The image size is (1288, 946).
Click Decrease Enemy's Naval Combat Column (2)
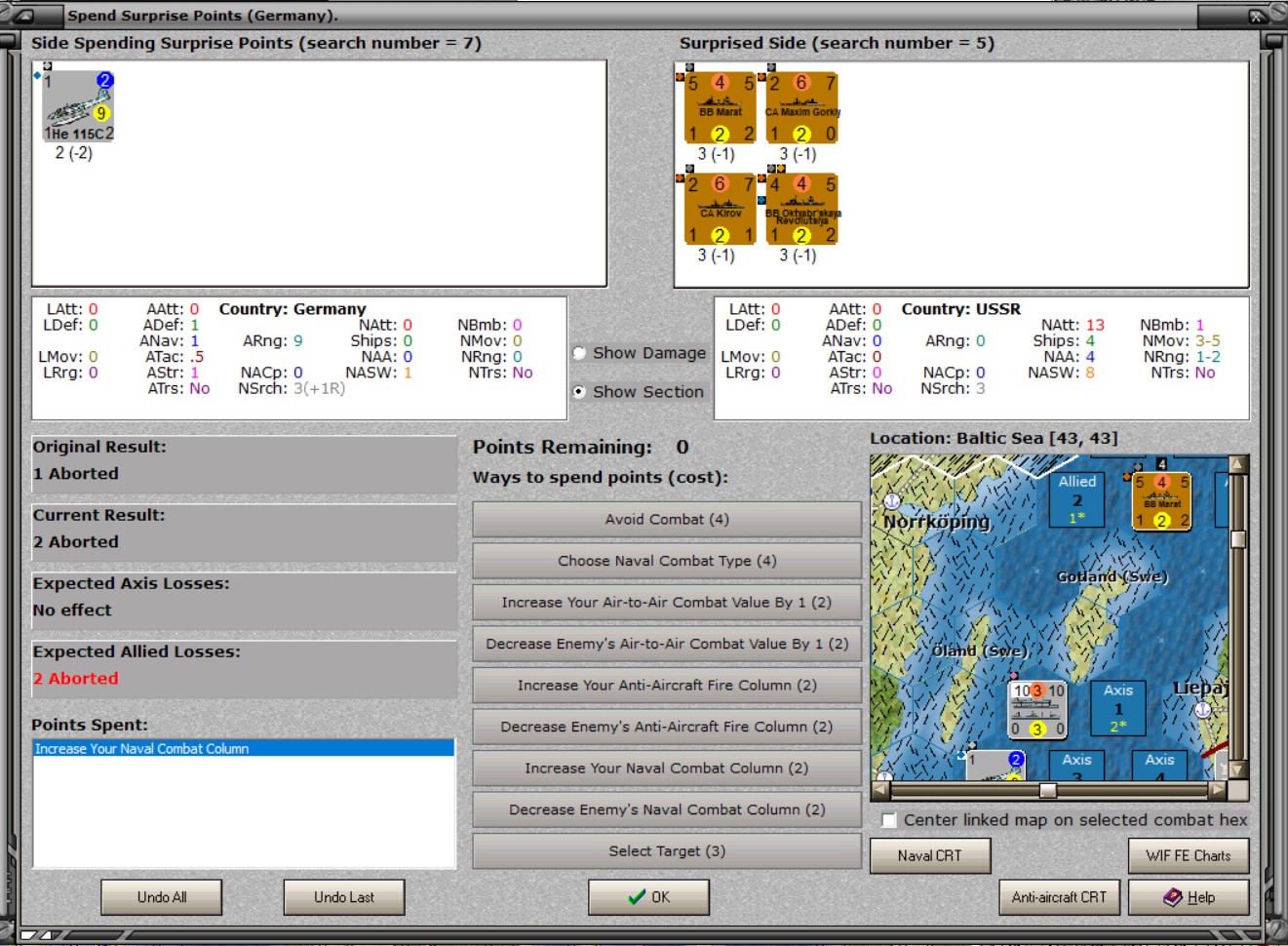(667, 809)
